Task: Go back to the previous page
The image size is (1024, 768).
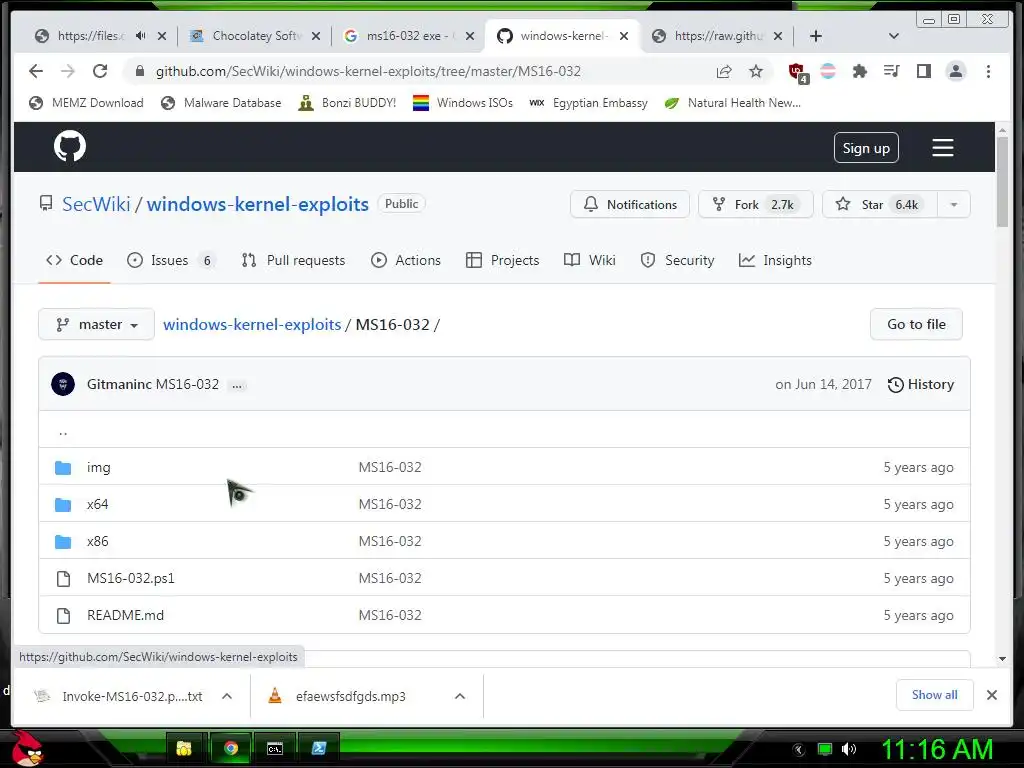Action: 36,71
